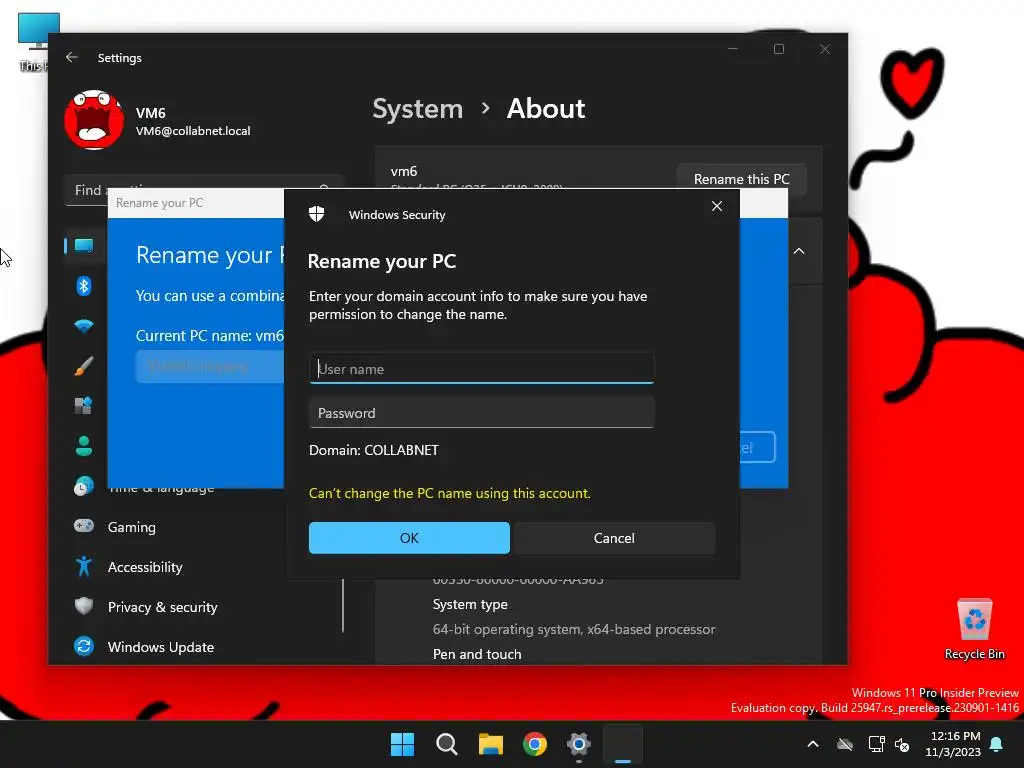Click the Windows Security shield icon
This screenshot has height=768, width=1024.
(317, 214)
